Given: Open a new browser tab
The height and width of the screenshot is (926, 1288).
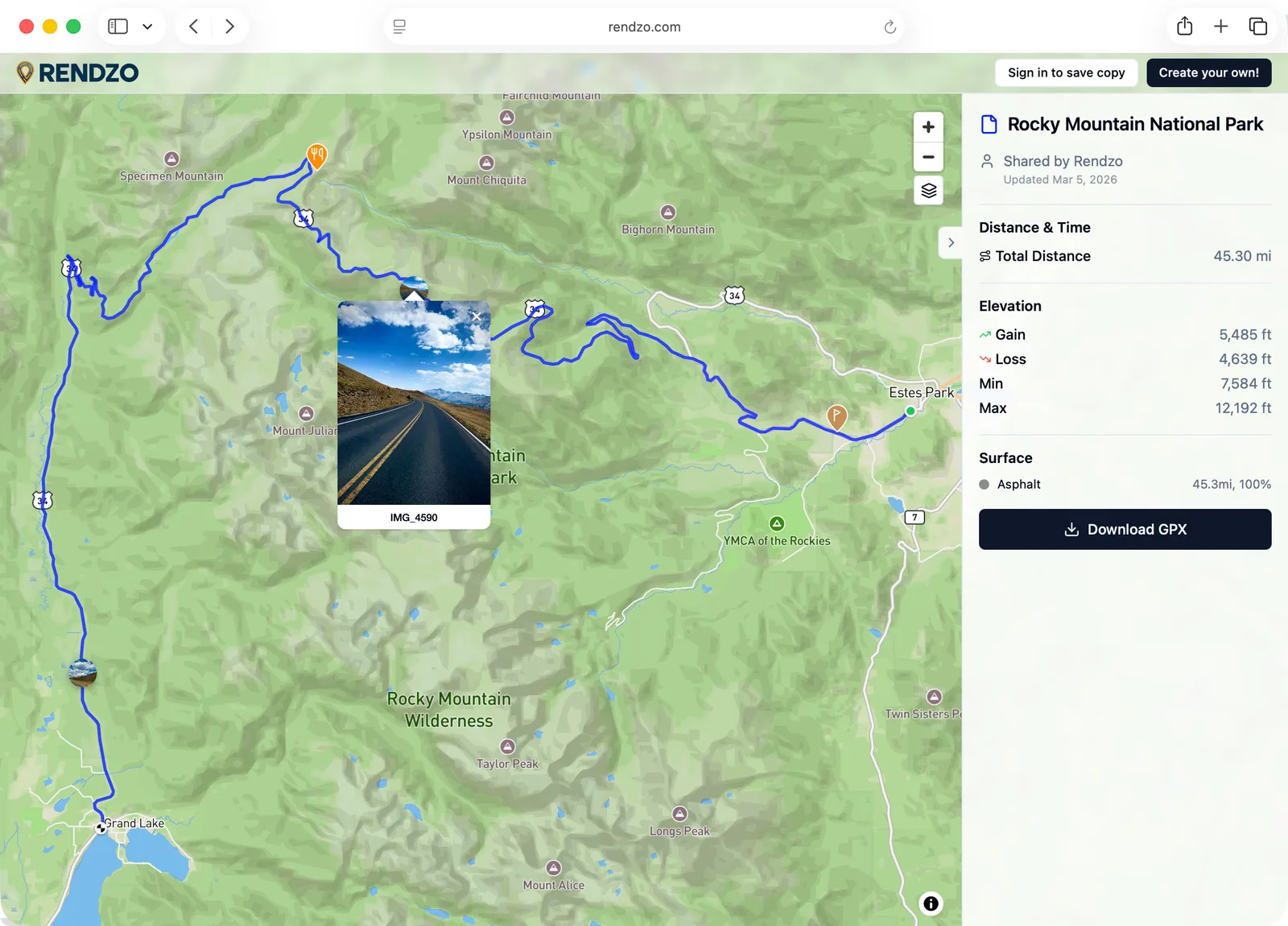Looking at the screenshot, I should coord(1220,26).
